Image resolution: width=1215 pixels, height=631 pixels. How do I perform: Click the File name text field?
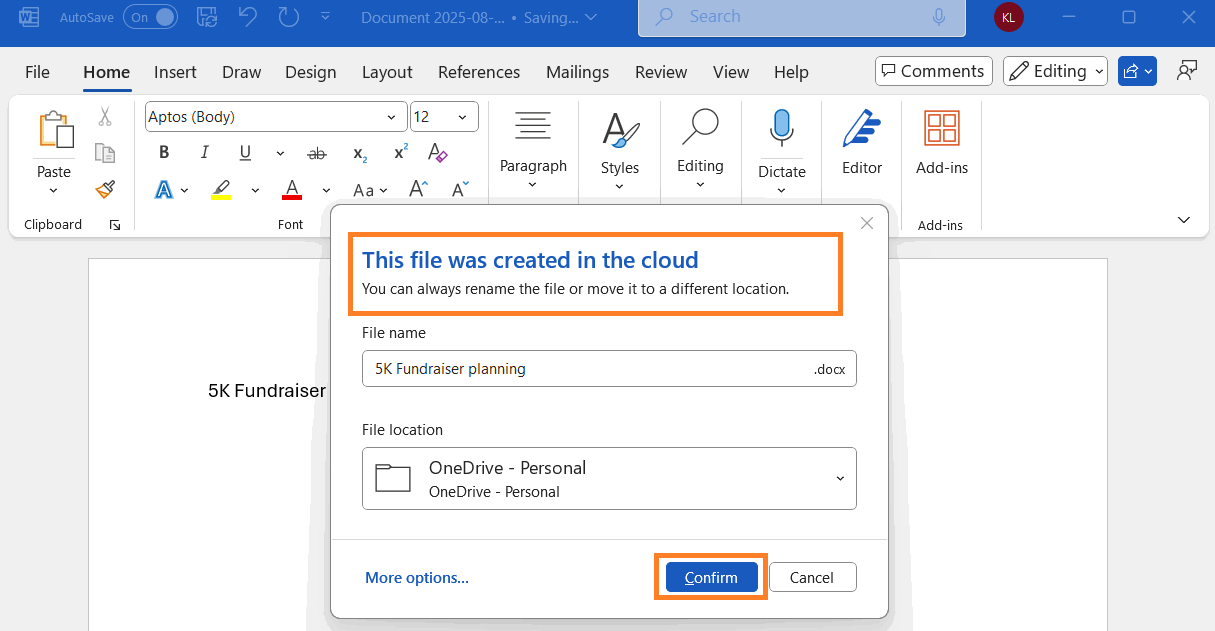click(586, 368)
